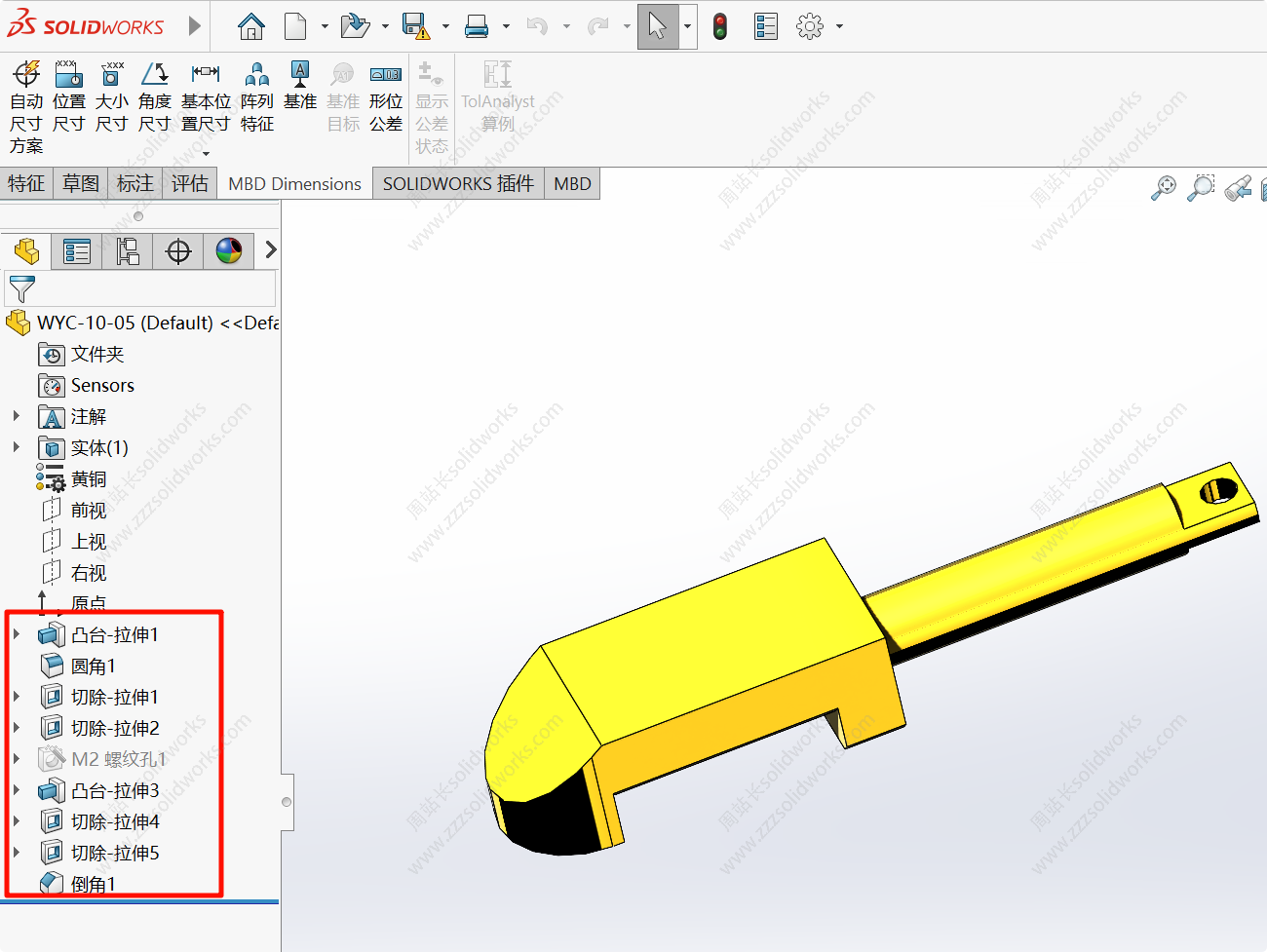This screenshot has width=1267, height=952.
Task: Expand the 切除-拉伸2 feature
Action: [x=17, y=728]
